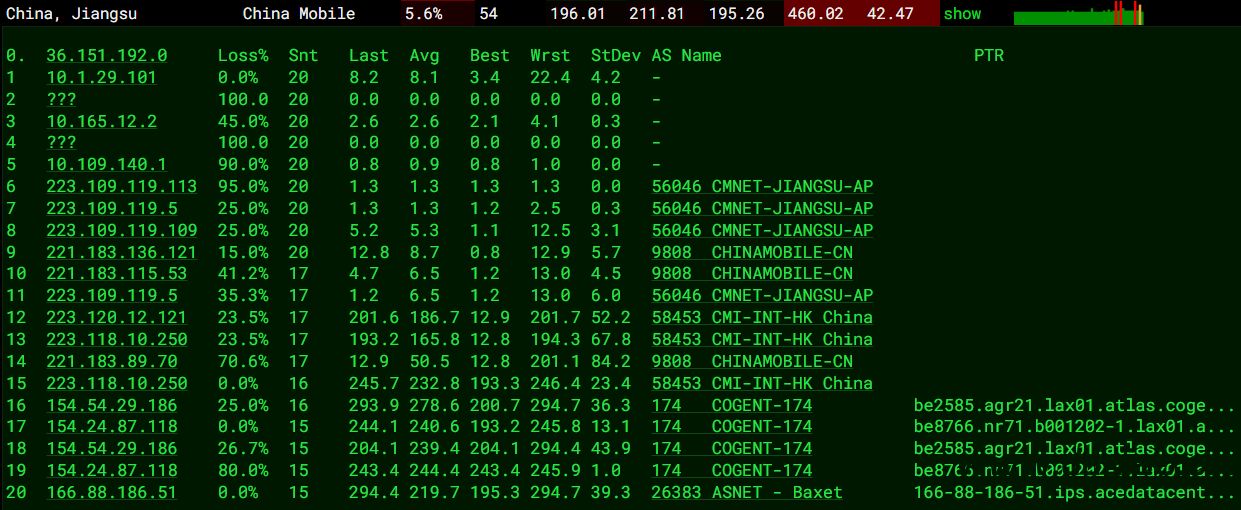Open the 10.109.140.1 hop link
This screenshot has width=1241, height=510.
tap(106, 165)
